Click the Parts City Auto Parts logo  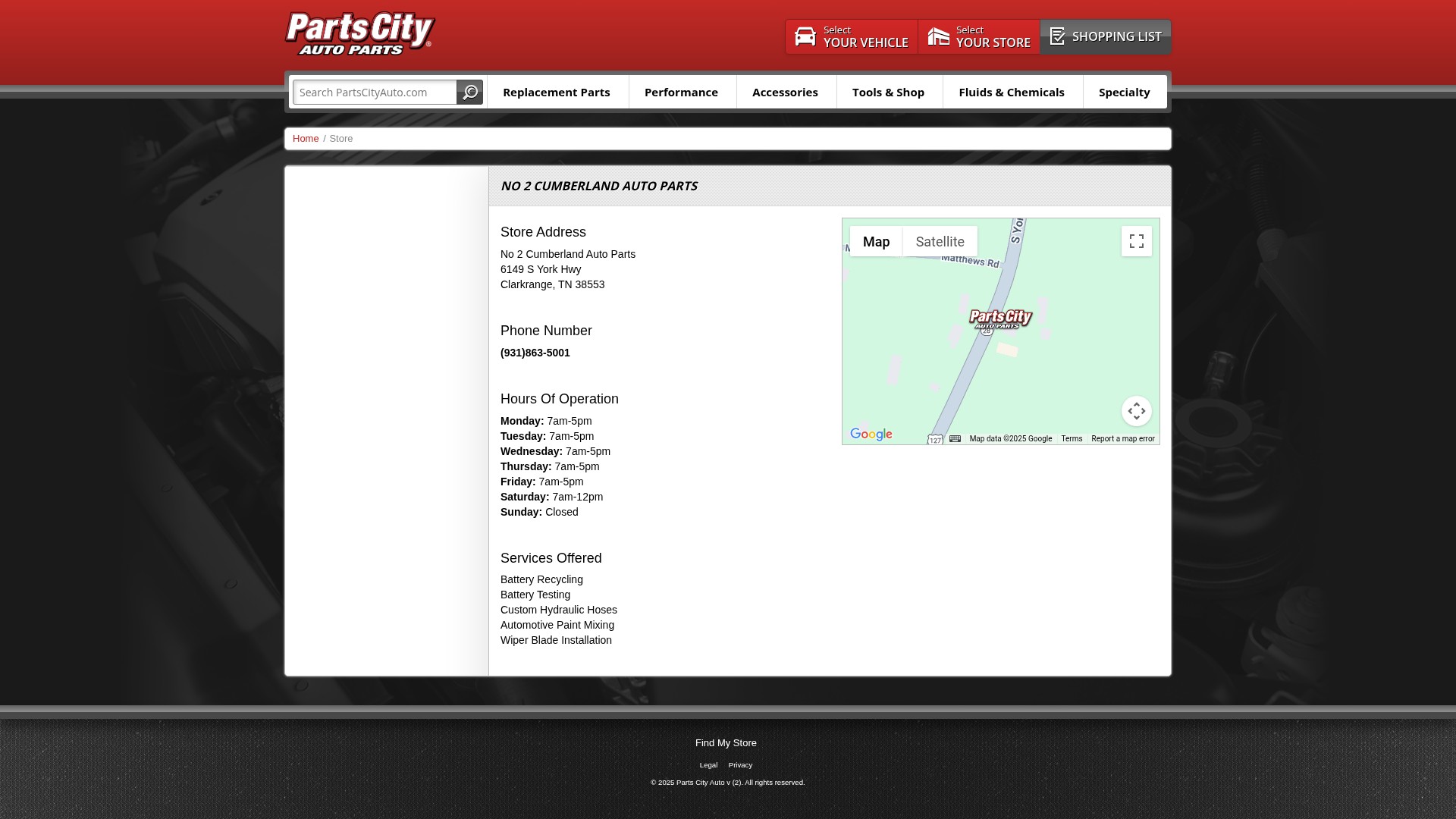coord(360,34)
